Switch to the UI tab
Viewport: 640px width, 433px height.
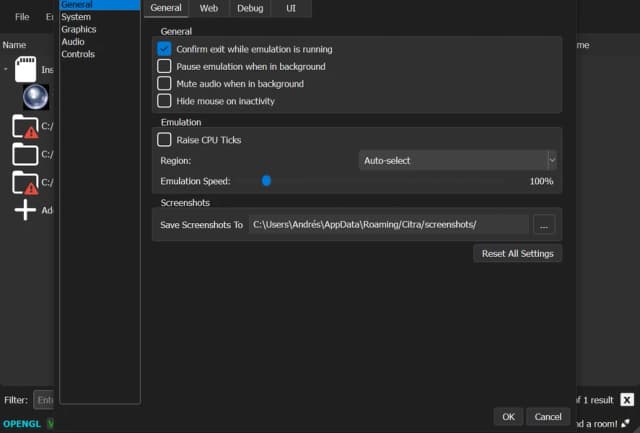[x=291, y=8]
